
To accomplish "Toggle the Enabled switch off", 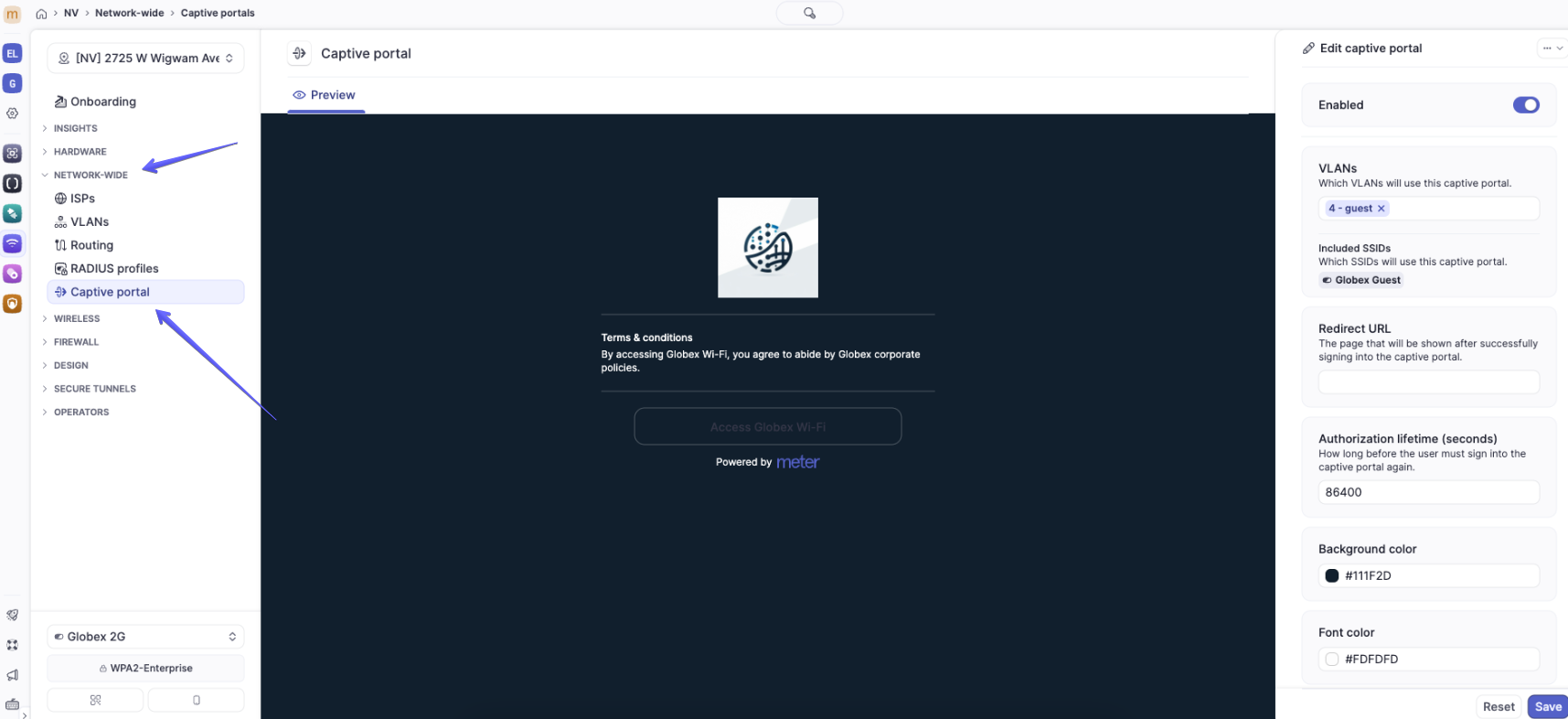I will click(x=1525, y=105).
